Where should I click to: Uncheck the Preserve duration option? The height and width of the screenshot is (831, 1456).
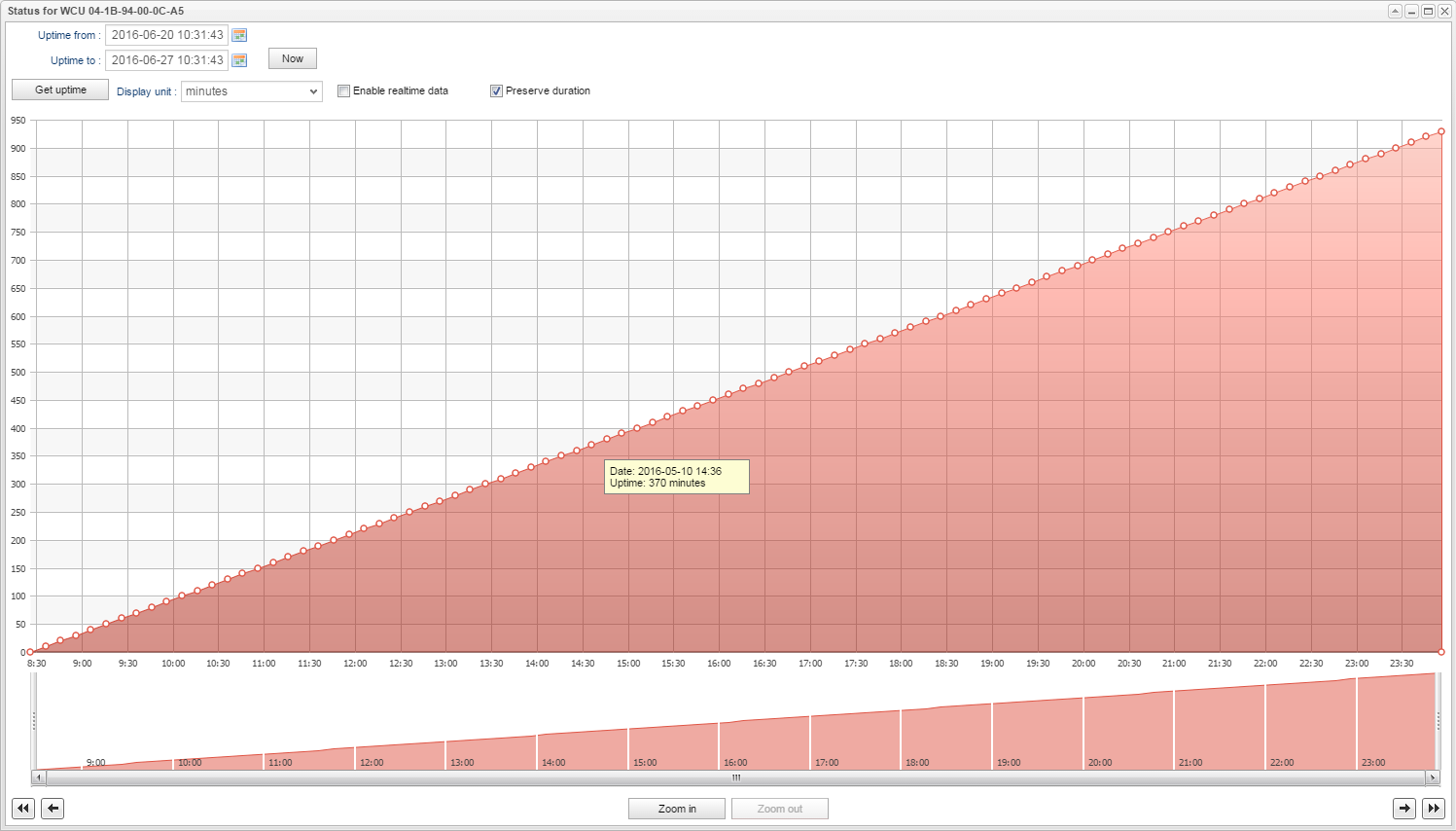pos(496,91)
